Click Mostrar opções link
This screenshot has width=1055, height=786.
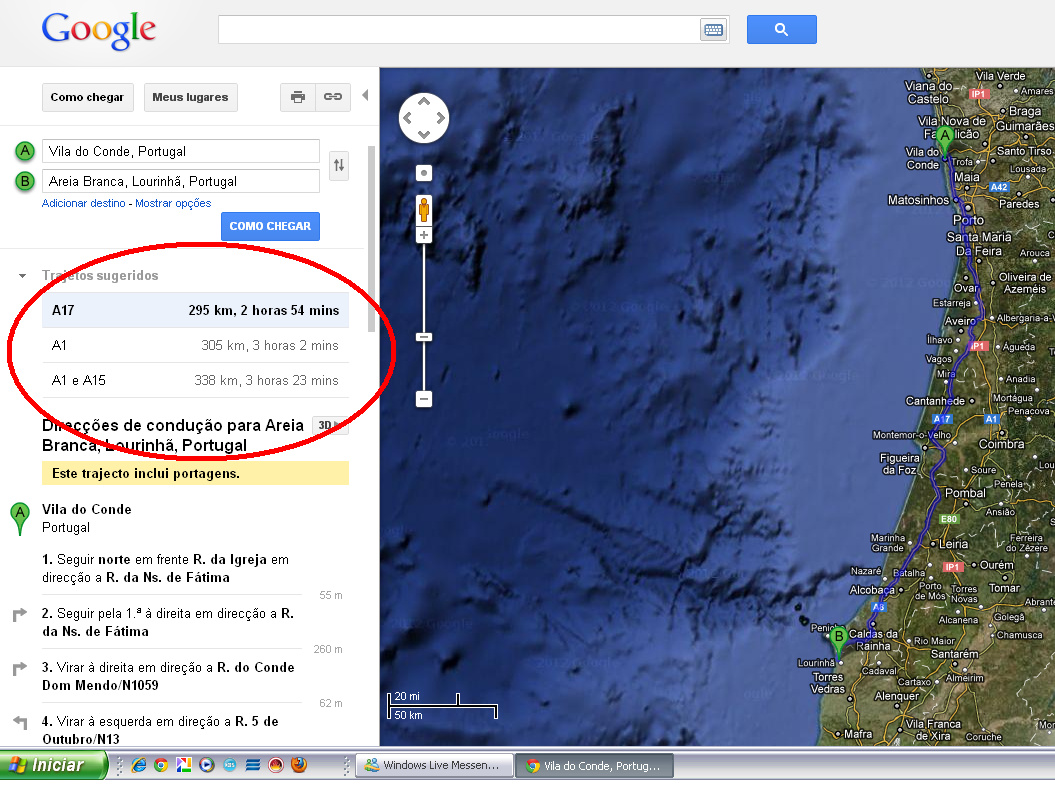point(173,203)
